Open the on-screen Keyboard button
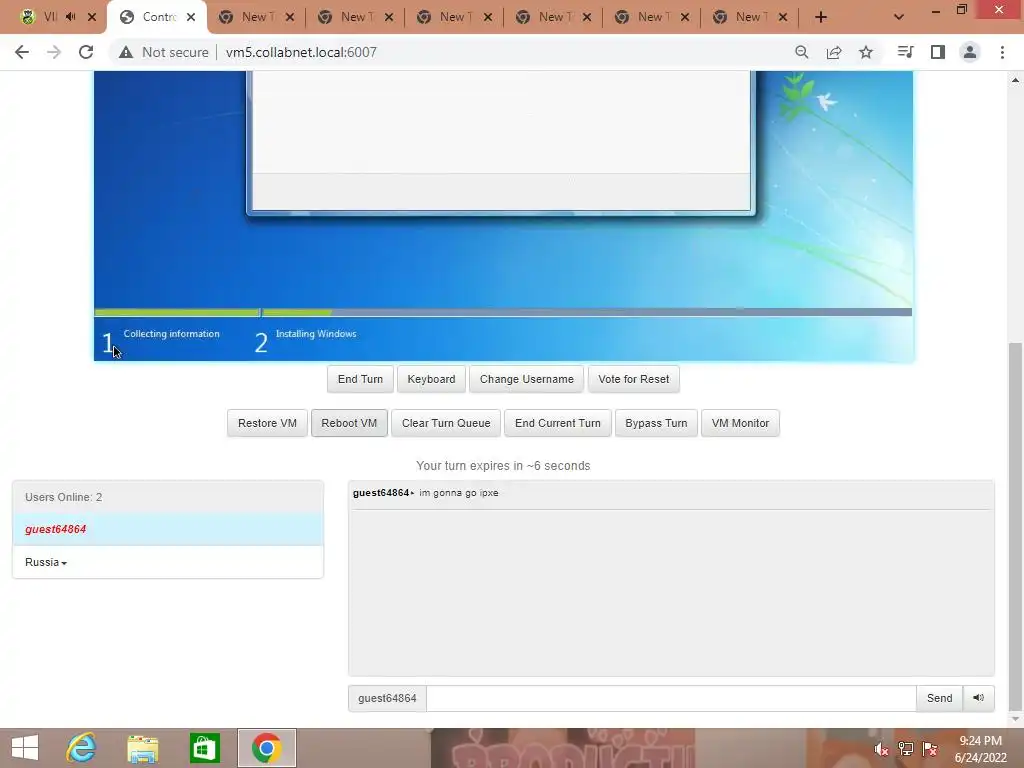 tap(431, 379)
